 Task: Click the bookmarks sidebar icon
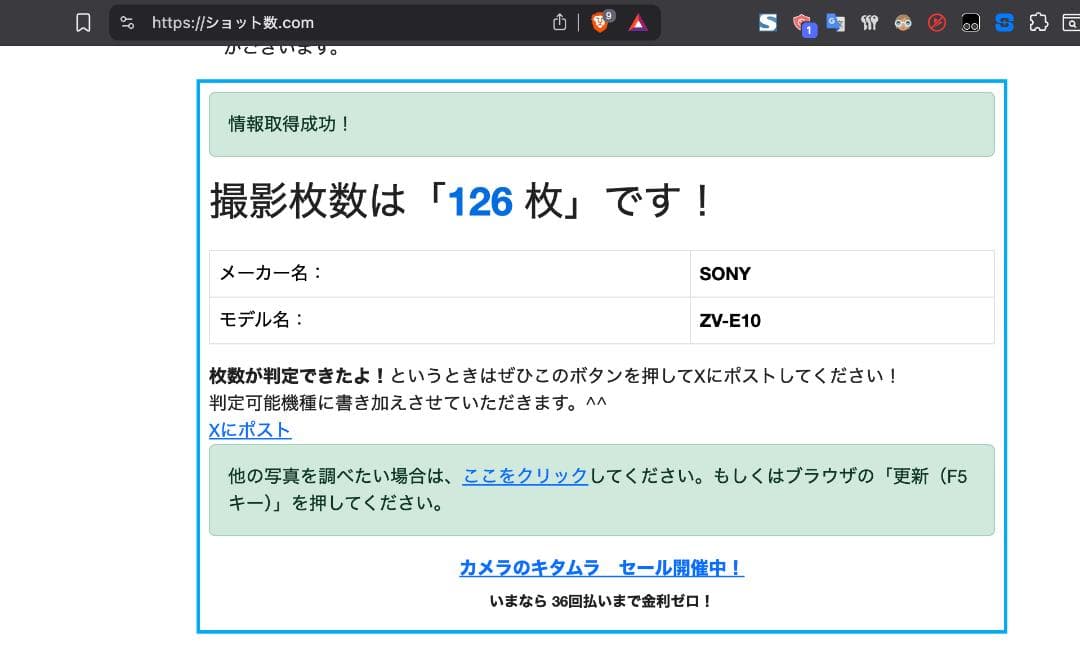(84, 22)
